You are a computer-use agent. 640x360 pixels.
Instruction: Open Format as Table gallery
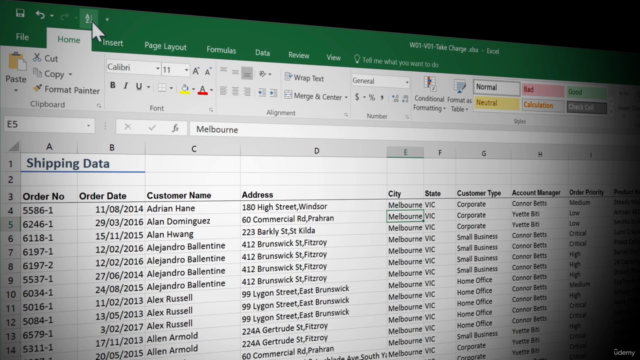pos(460,96)
